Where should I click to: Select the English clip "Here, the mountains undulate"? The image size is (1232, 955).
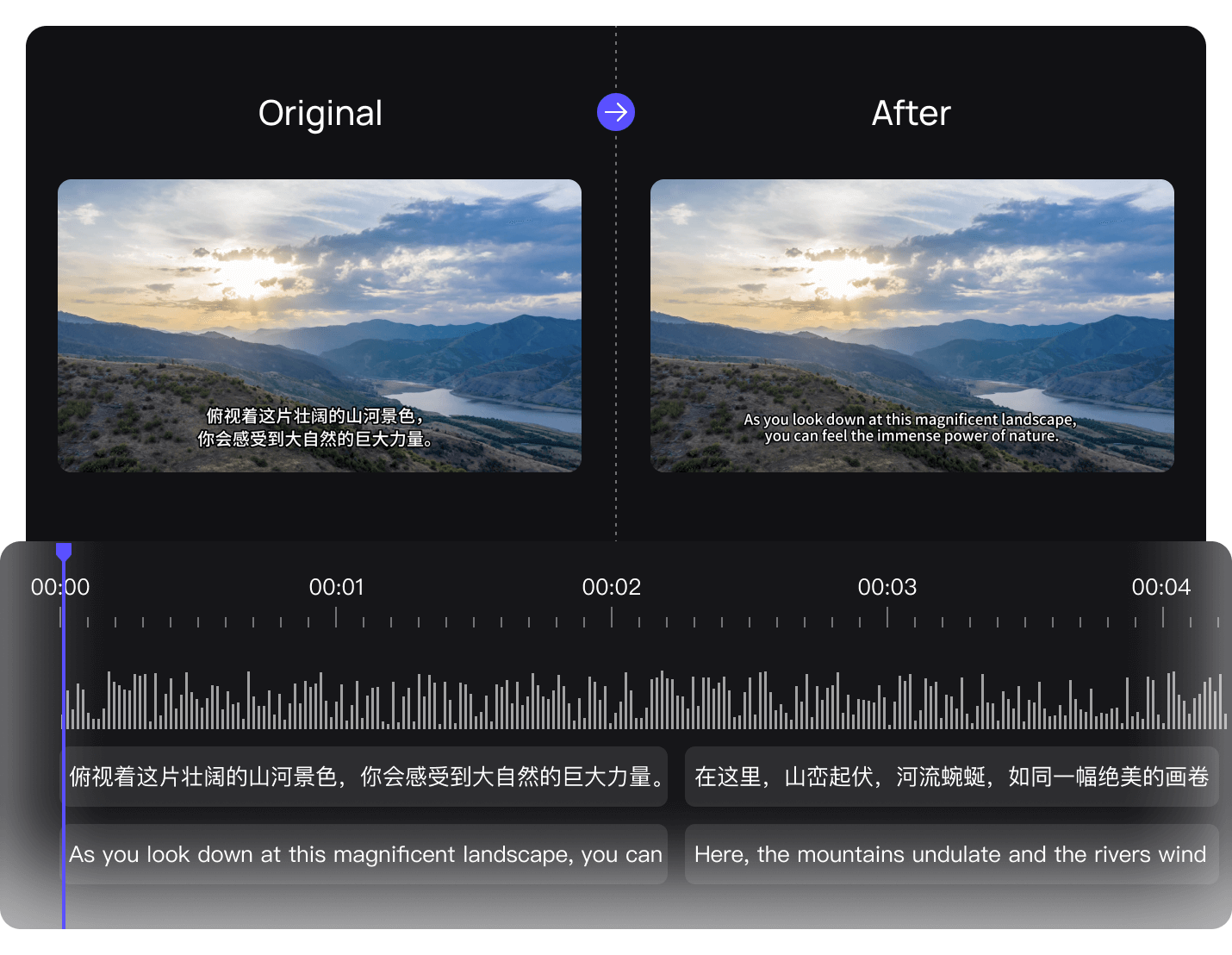click(951, 854)
